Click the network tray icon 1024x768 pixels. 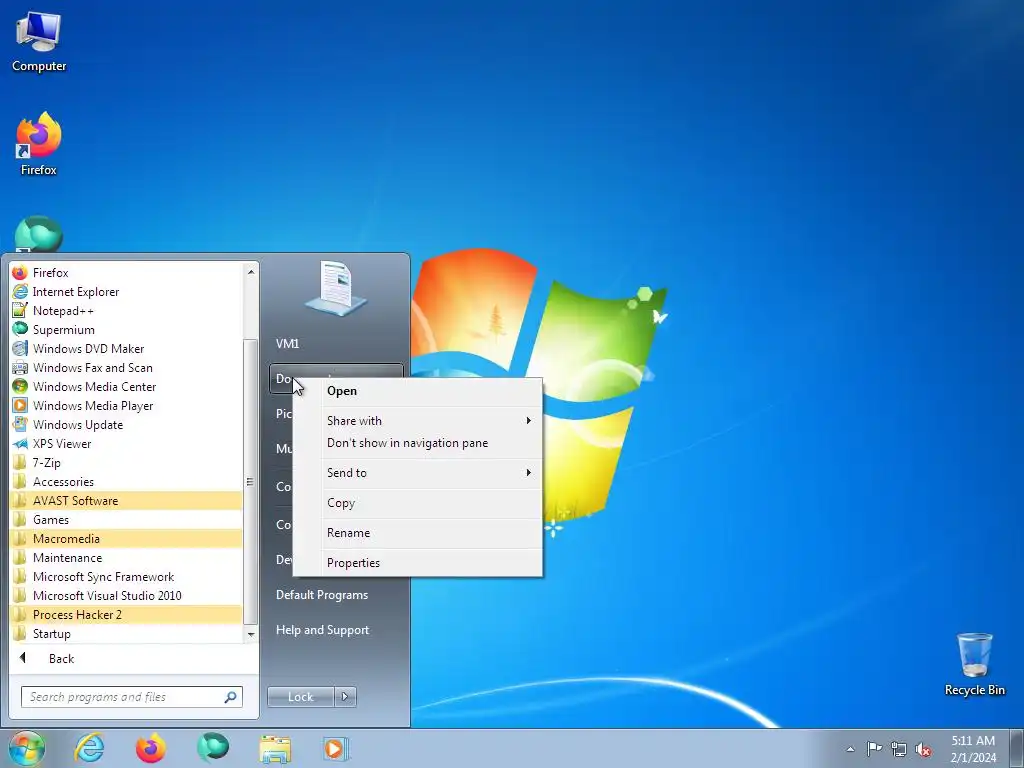coord(899,749)
